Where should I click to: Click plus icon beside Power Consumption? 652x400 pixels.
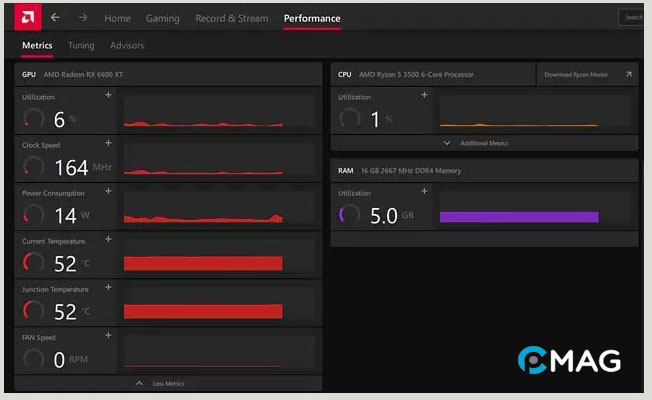108,191
